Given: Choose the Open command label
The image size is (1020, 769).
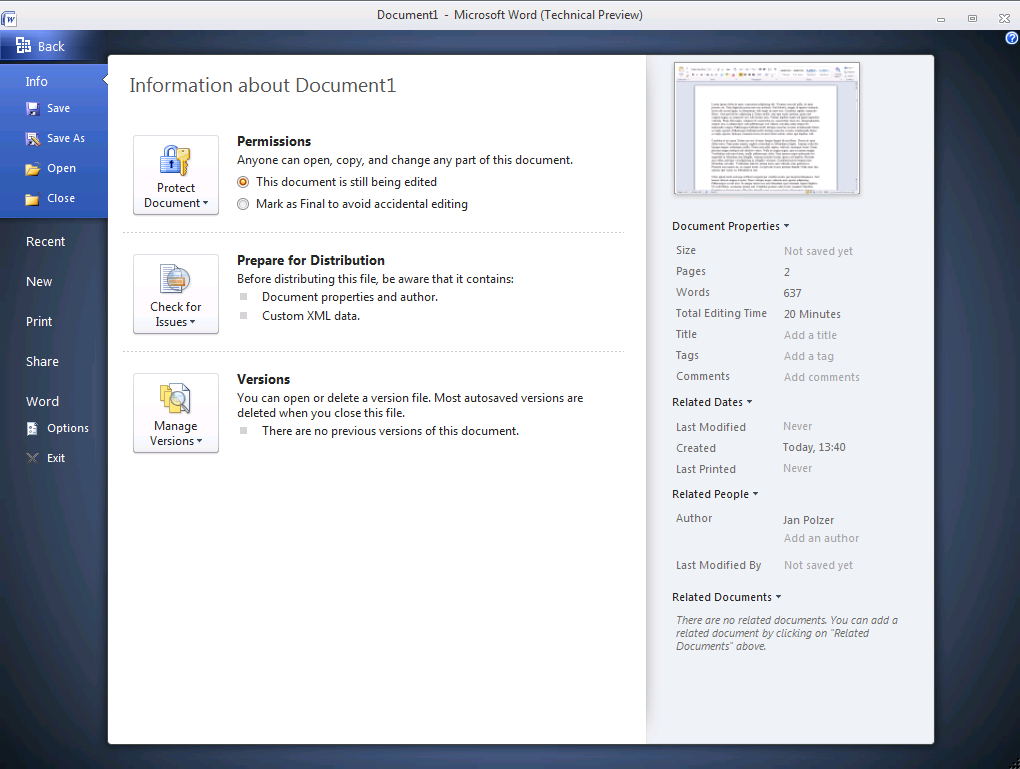Looking at the screenshot, I should [x=61, y=169].
